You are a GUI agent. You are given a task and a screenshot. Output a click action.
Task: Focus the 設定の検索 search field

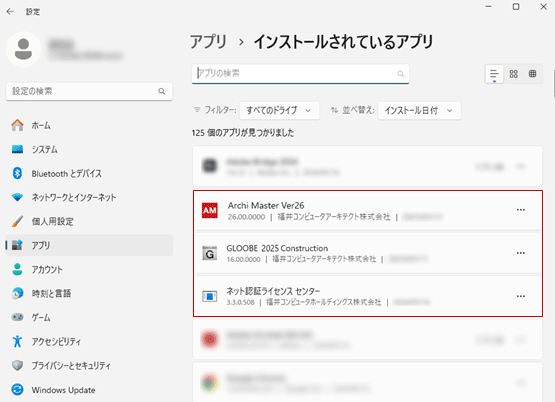point(89,92)
